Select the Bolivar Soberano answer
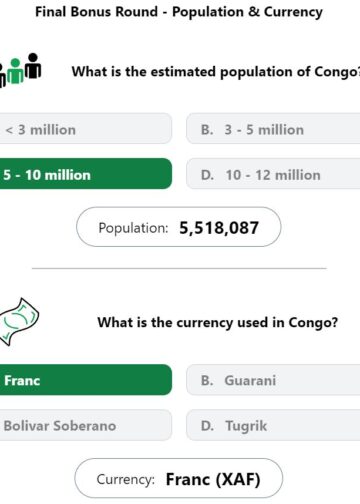 86,425
